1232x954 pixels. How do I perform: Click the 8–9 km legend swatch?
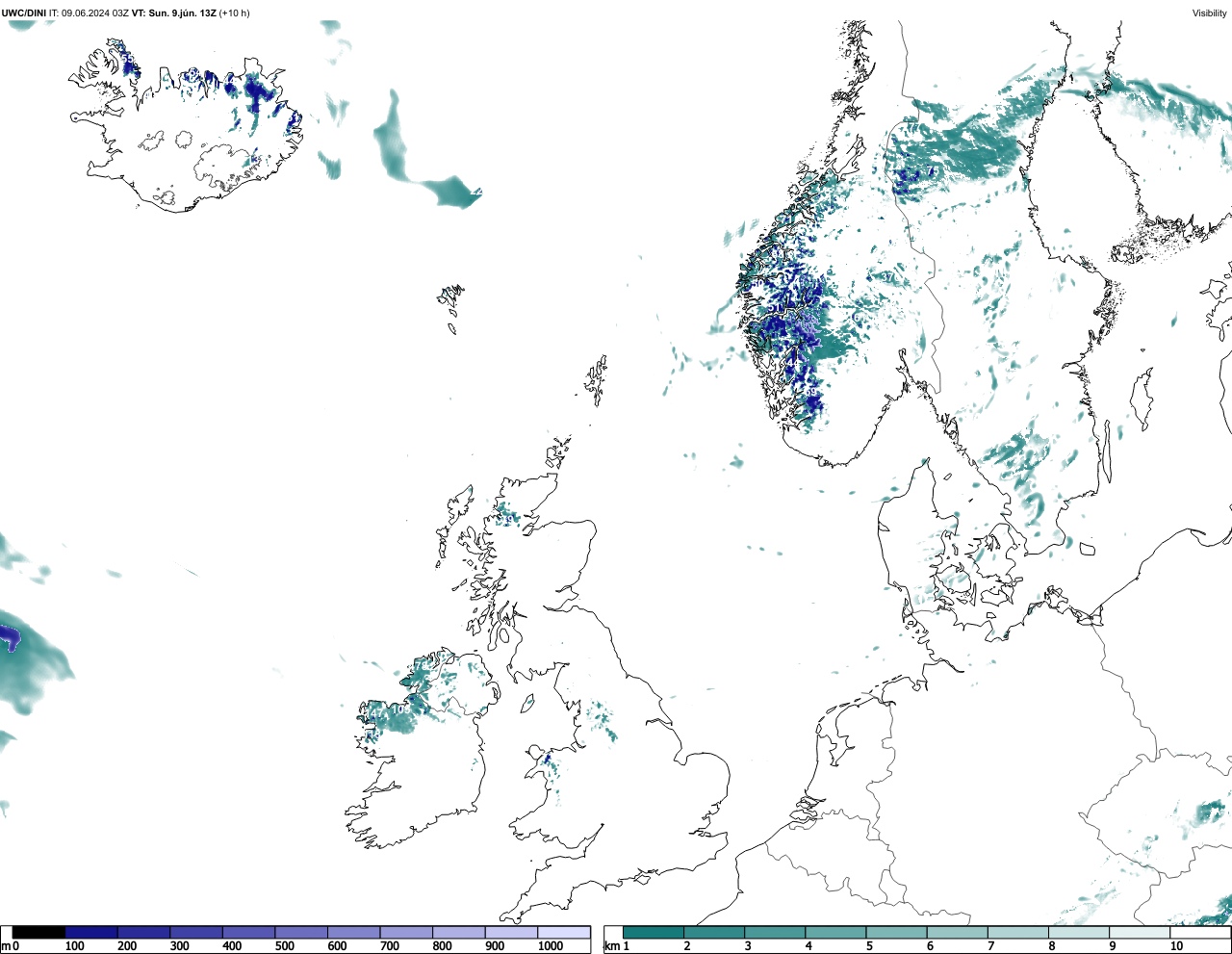coord(1079,932)
